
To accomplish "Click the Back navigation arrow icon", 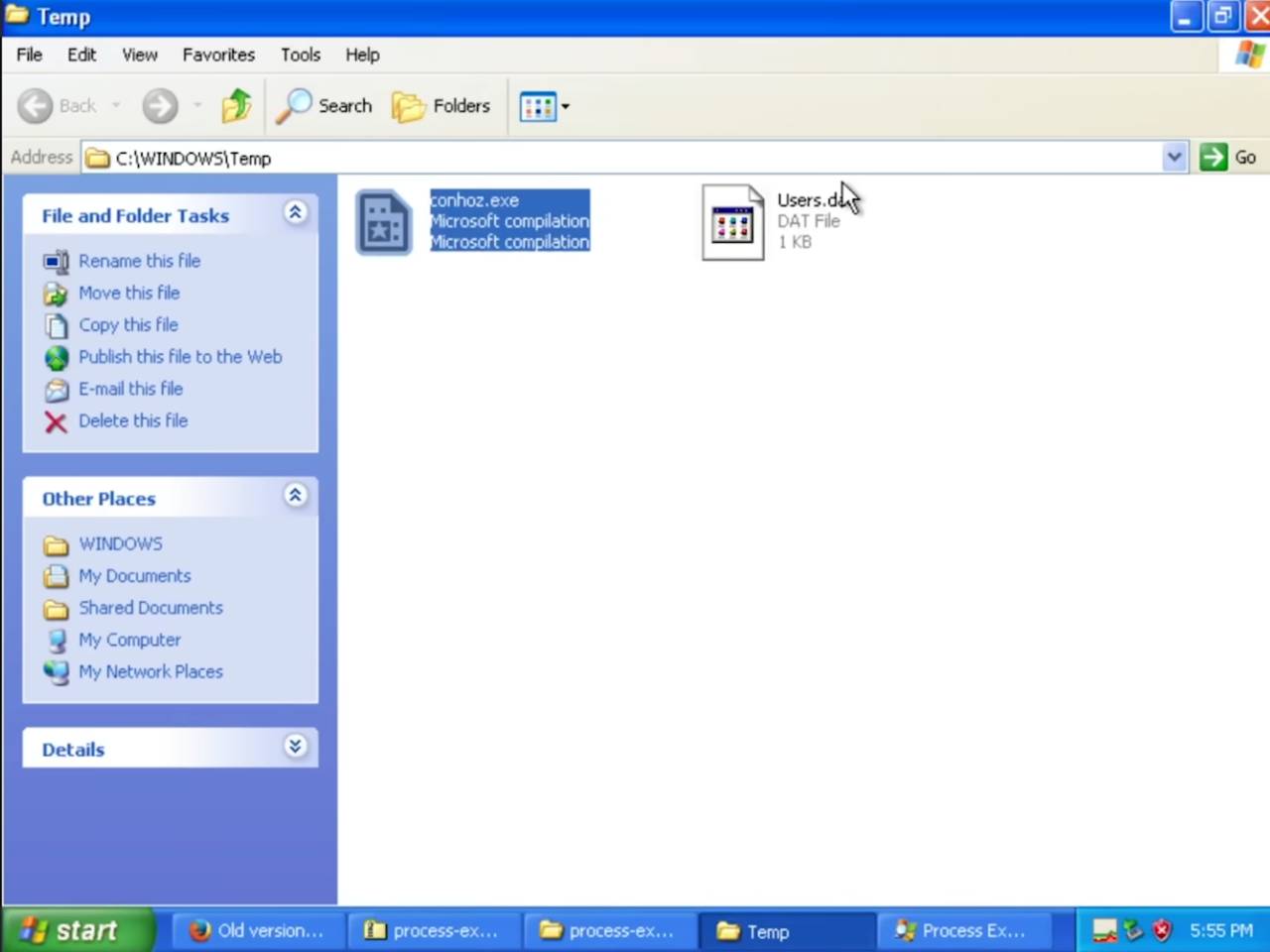I will click(x=36, y=106).
